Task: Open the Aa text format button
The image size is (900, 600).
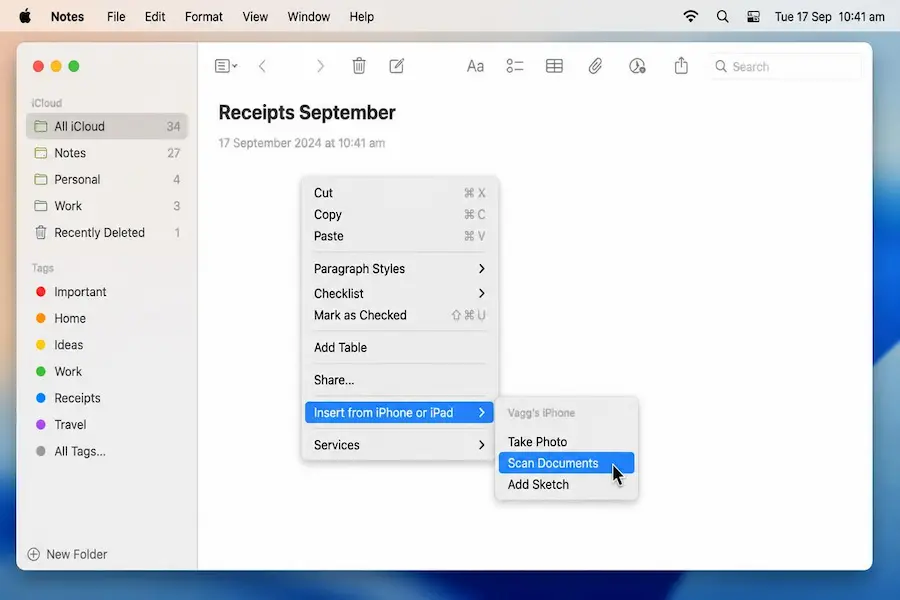Action: click(475, 66)
